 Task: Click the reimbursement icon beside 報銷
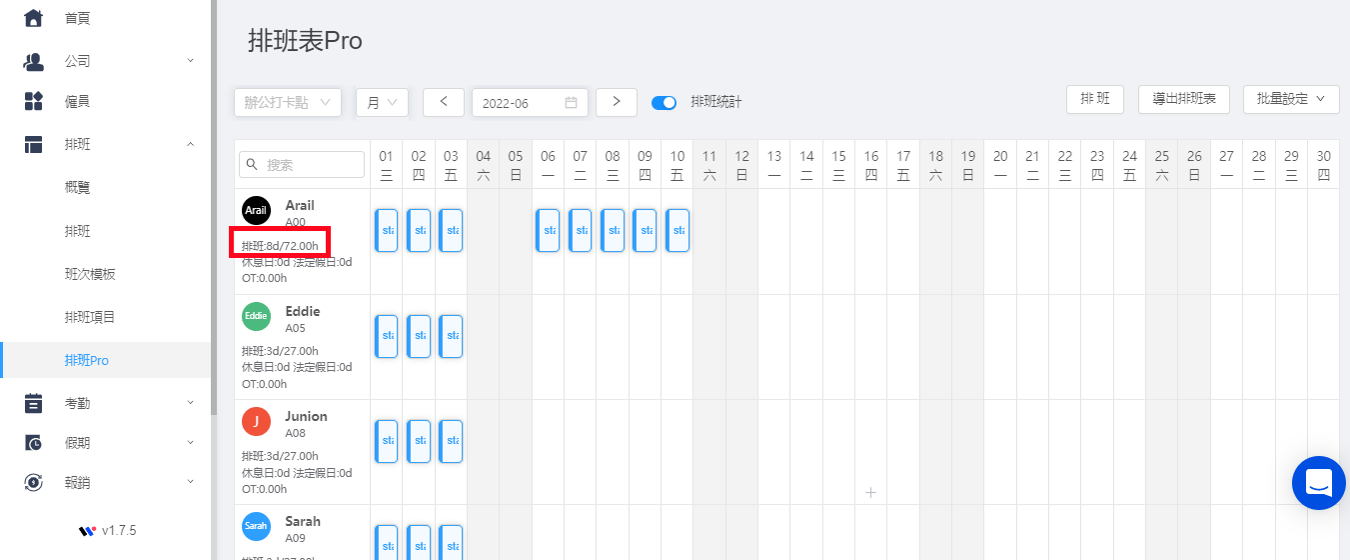coord(33,482)
